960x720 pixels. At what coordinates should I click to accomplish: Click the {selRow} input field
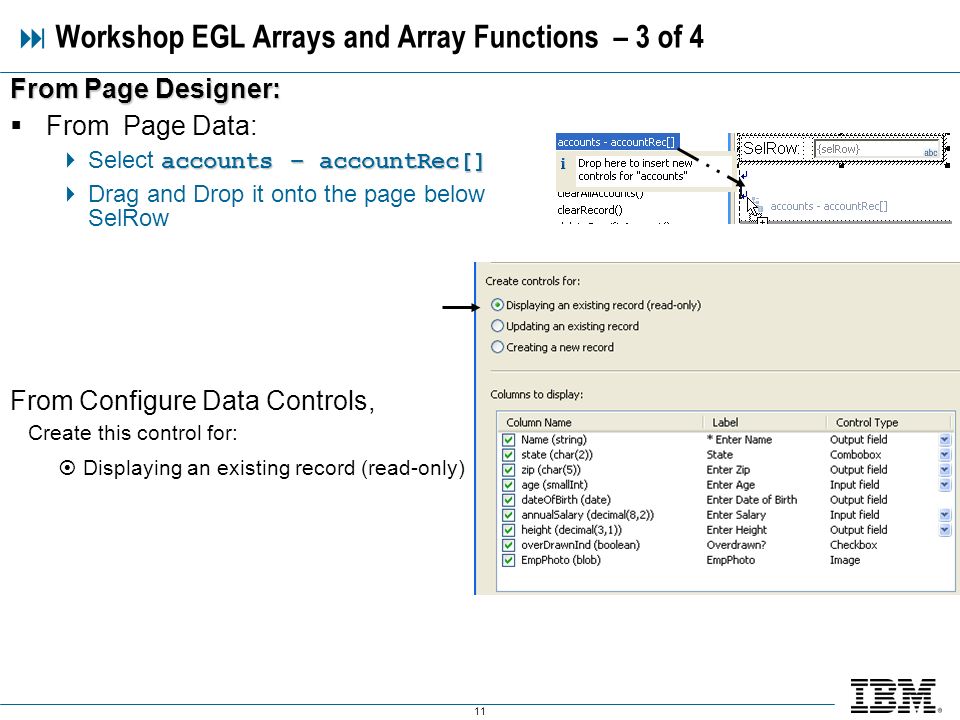[876, 149]
